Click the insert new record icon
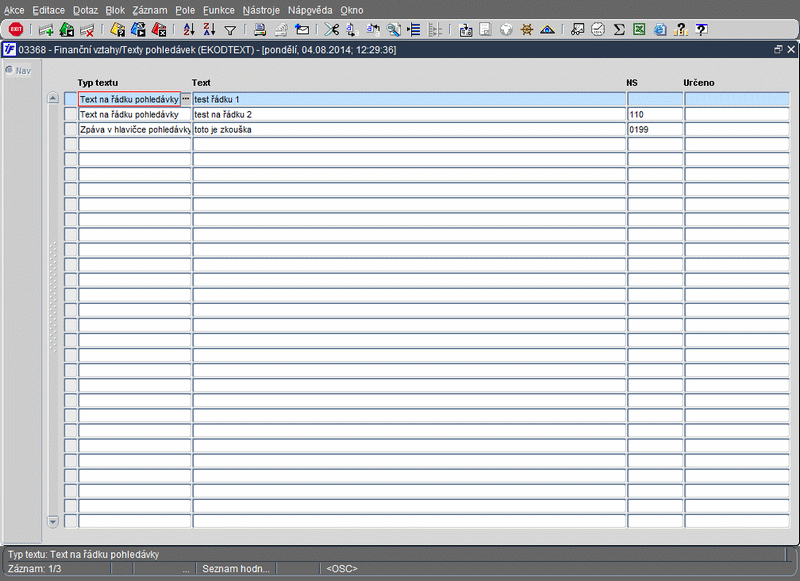Image resolution: width=800 pixels, height=581 pixels. (x=46, y=30)
